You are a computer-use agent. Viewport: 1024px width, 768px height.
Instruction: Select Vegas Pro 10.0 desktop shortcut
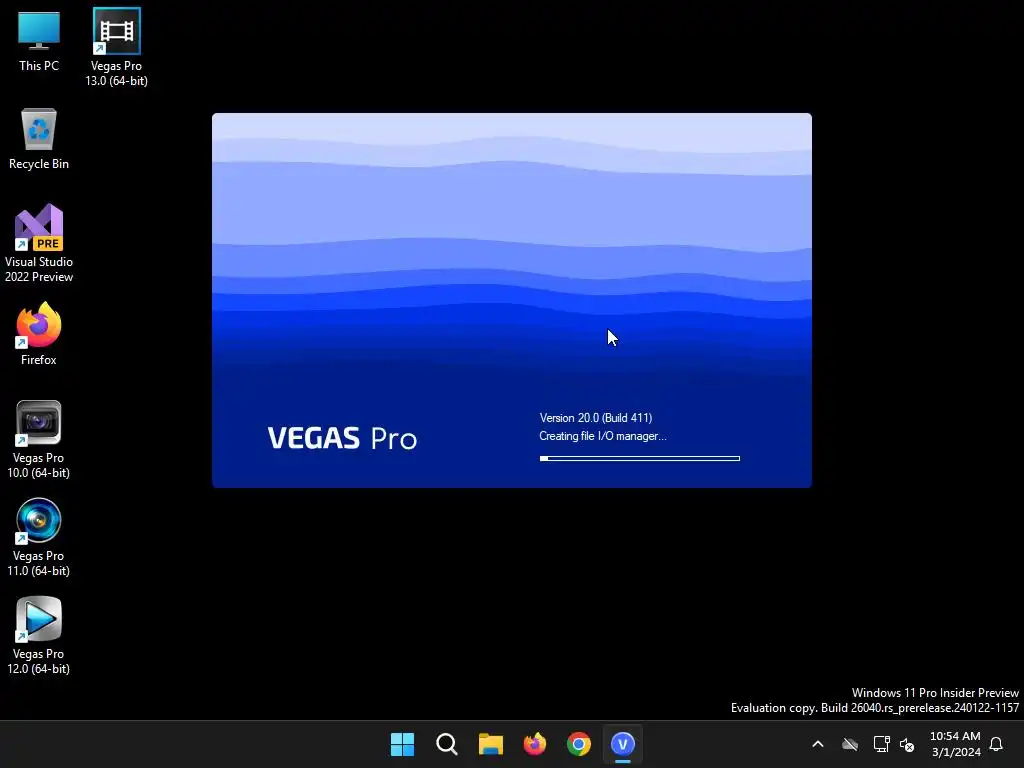(x=39, y=440)
